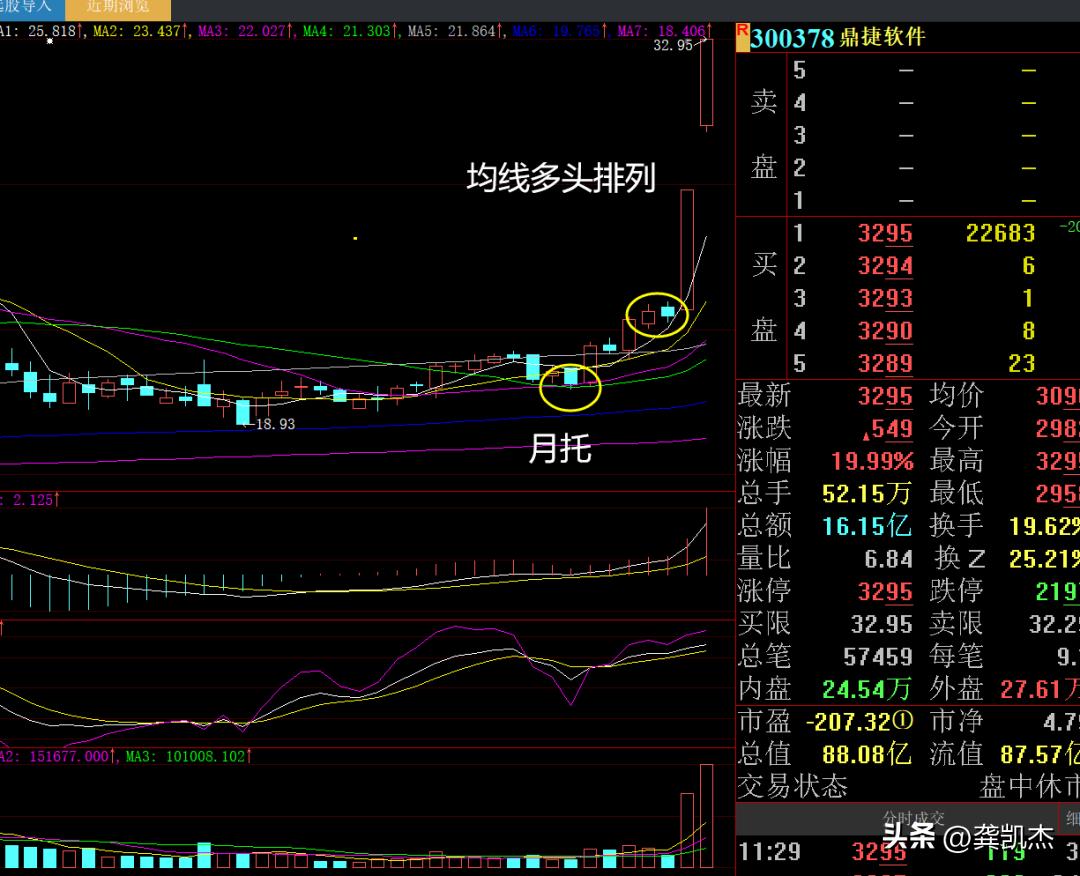Click the 卖限 value 32.2
1080x876 pixels.
[x=1054, y=624]
